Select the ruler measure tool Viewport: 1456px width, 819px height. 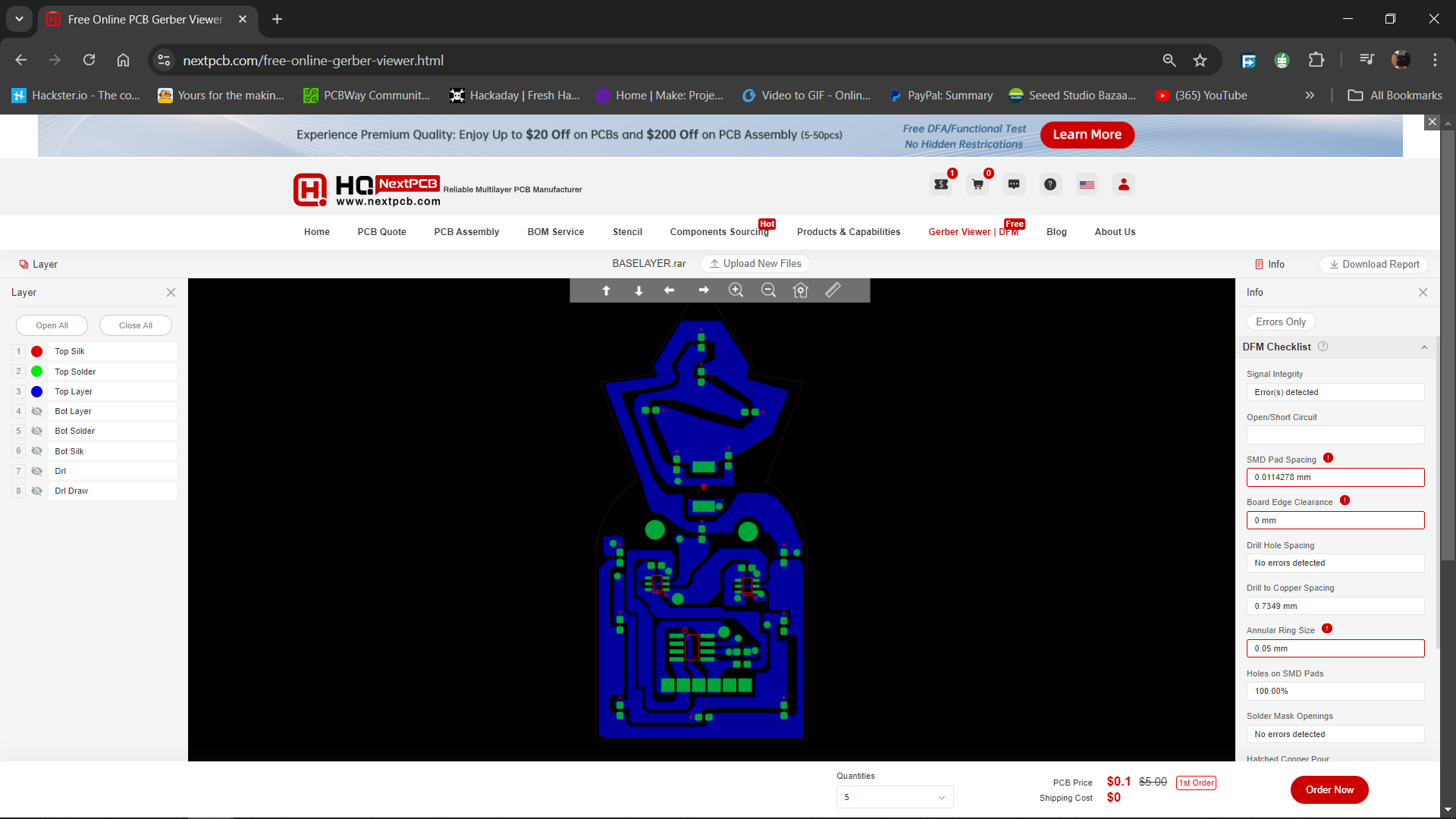click(x=833, y=290)
